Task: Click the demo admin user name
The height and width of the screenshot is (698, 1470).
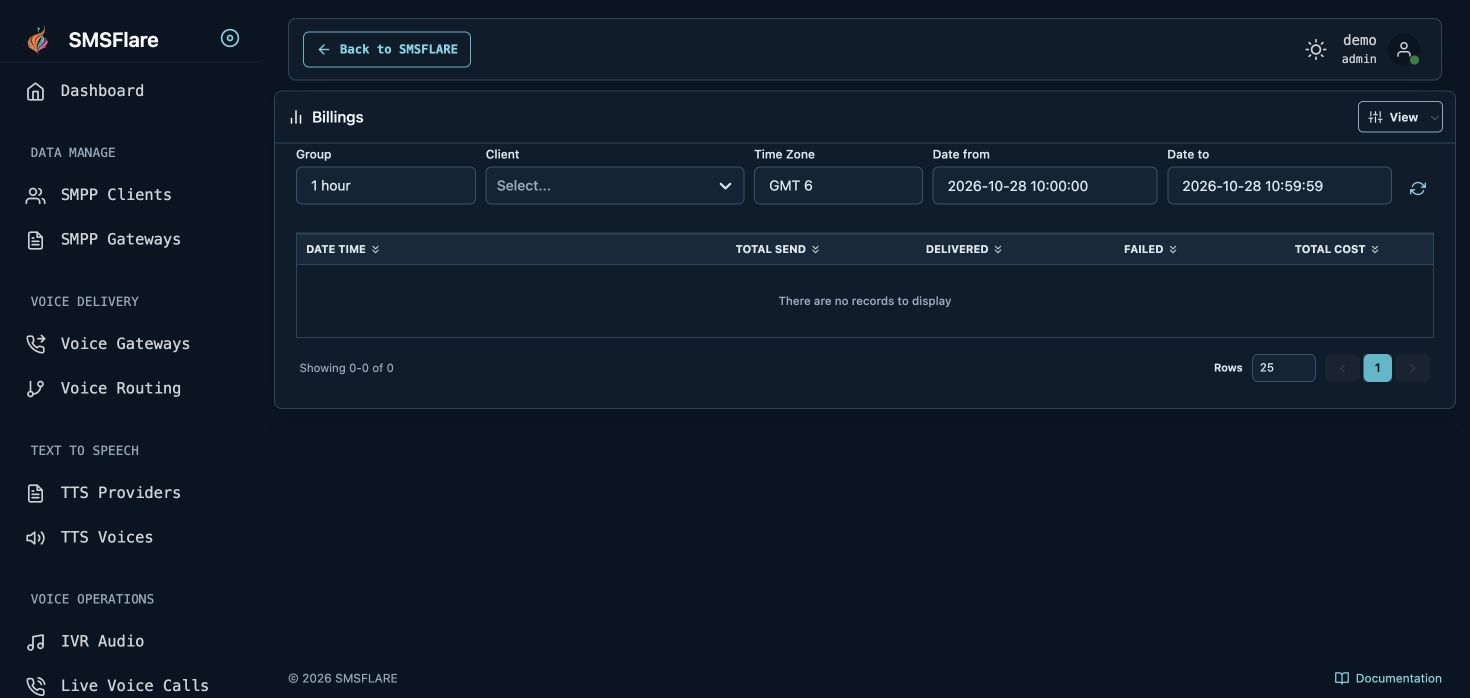Action: click(x=1359, y=49)
